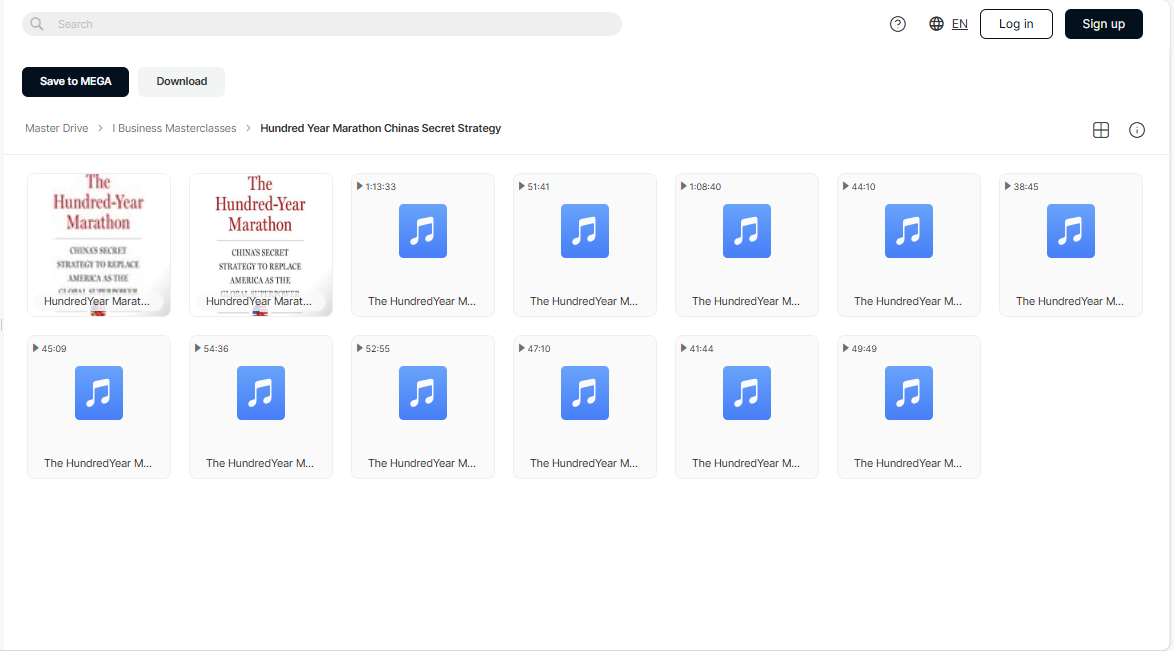Screen dimensions: 1174x651
Task: Click music icon of 41:44 audio file
Action: [746, 393]
